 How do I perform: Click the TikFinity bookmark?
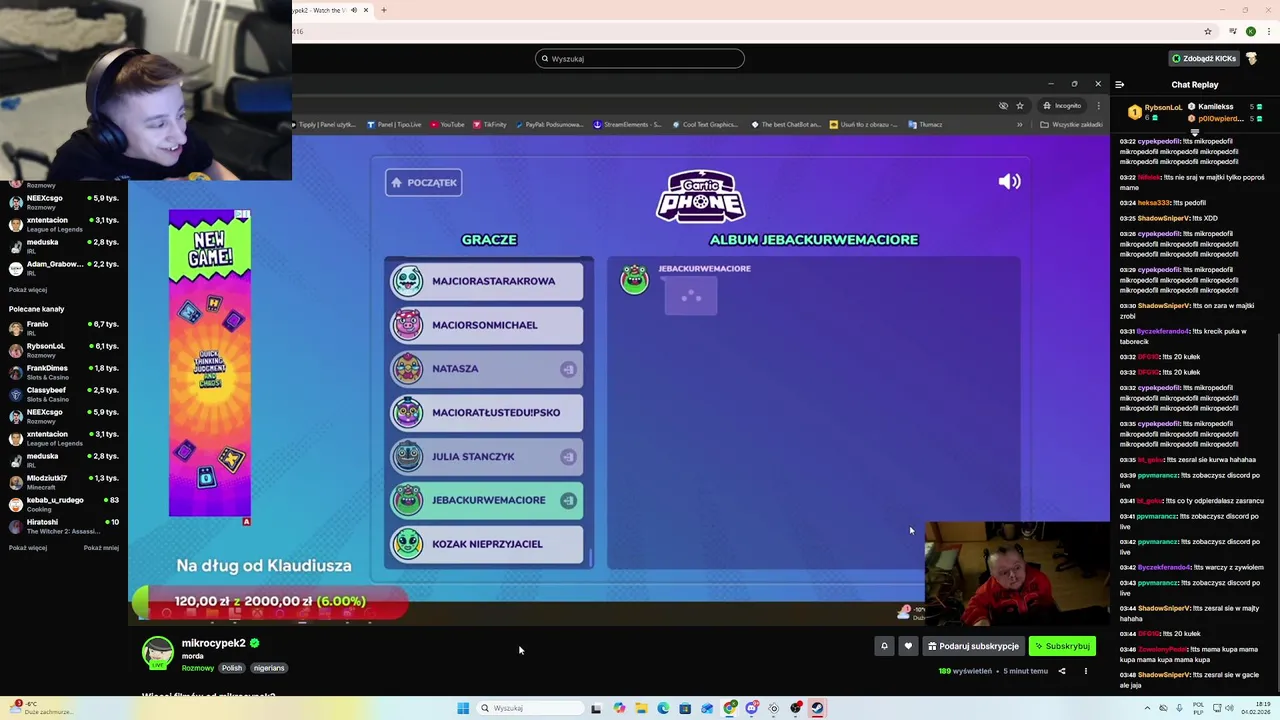point(489,125)
